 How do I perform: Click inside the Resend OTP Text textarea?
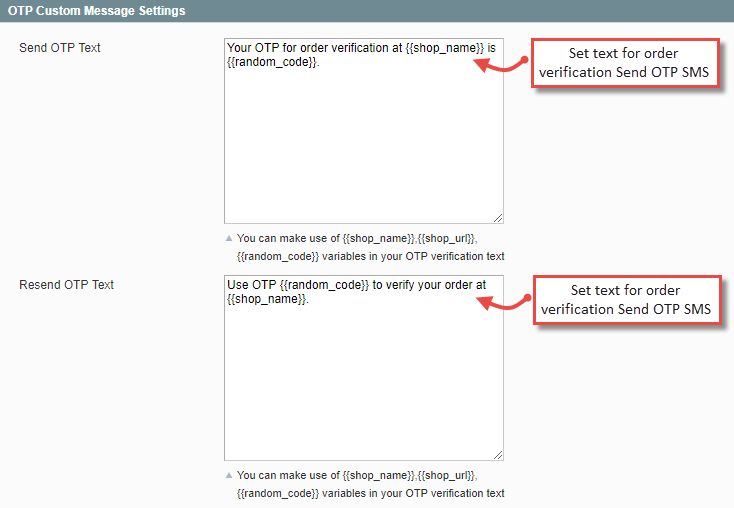point(364,368)
